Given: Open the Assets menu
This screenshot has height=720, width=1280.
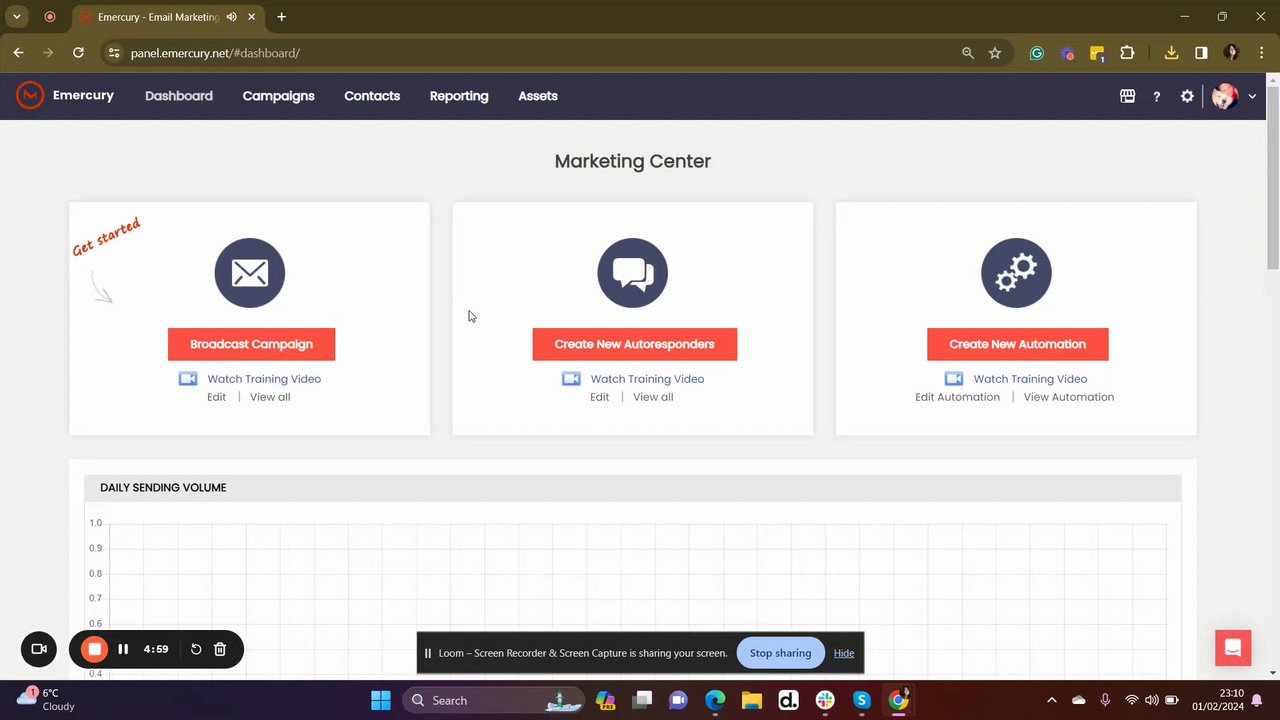Looking at the screenshot, I should [x=538, y=96].
